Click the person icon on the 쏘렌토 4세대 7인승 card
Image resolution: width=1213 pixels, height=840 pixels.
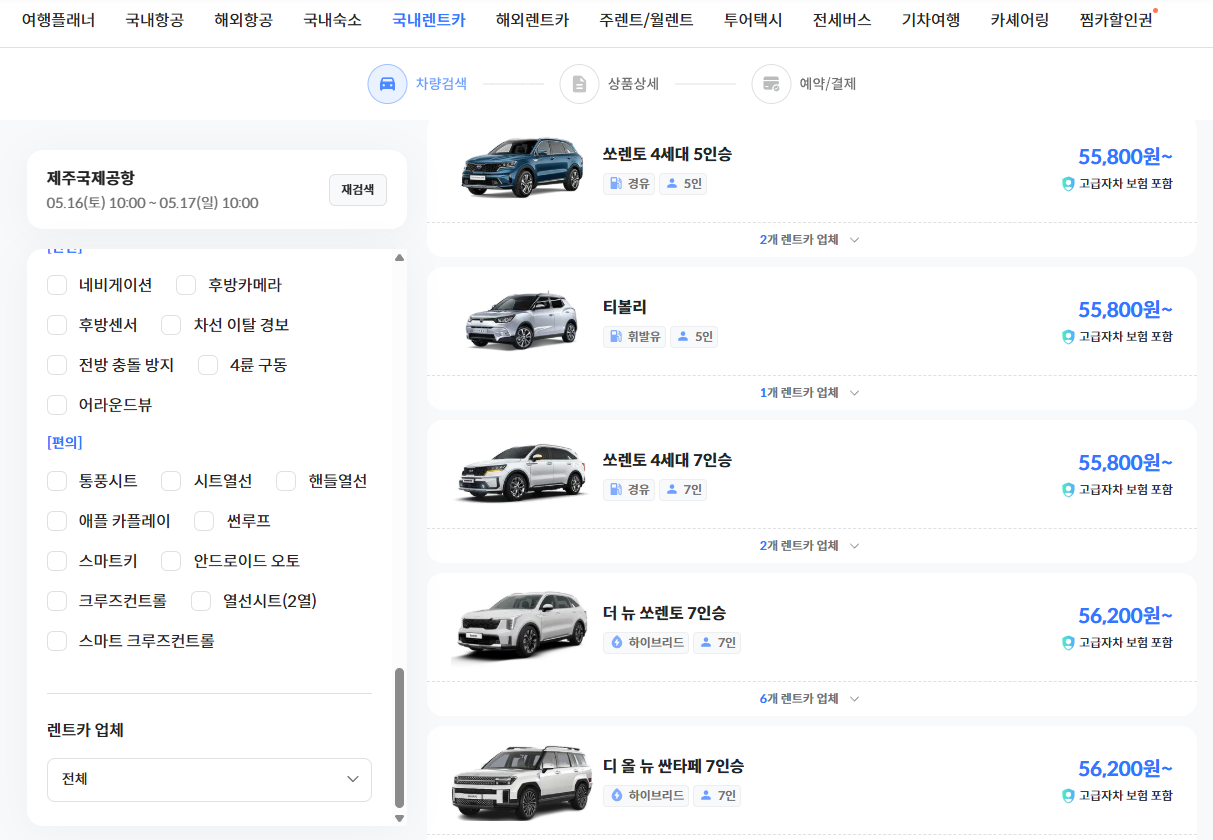(672, 490)
